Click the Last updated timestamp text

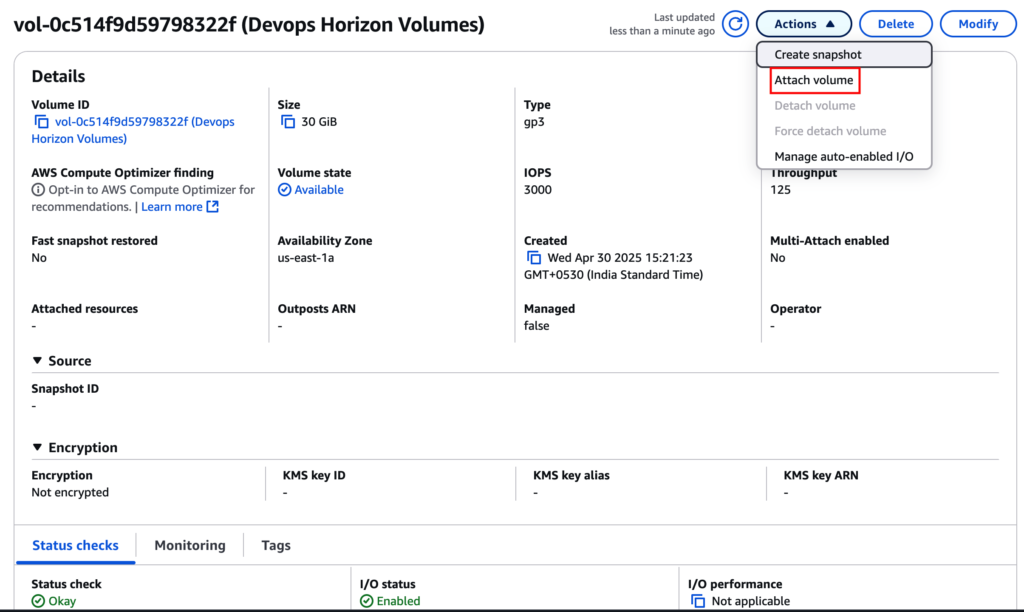[x=662, y=24]
